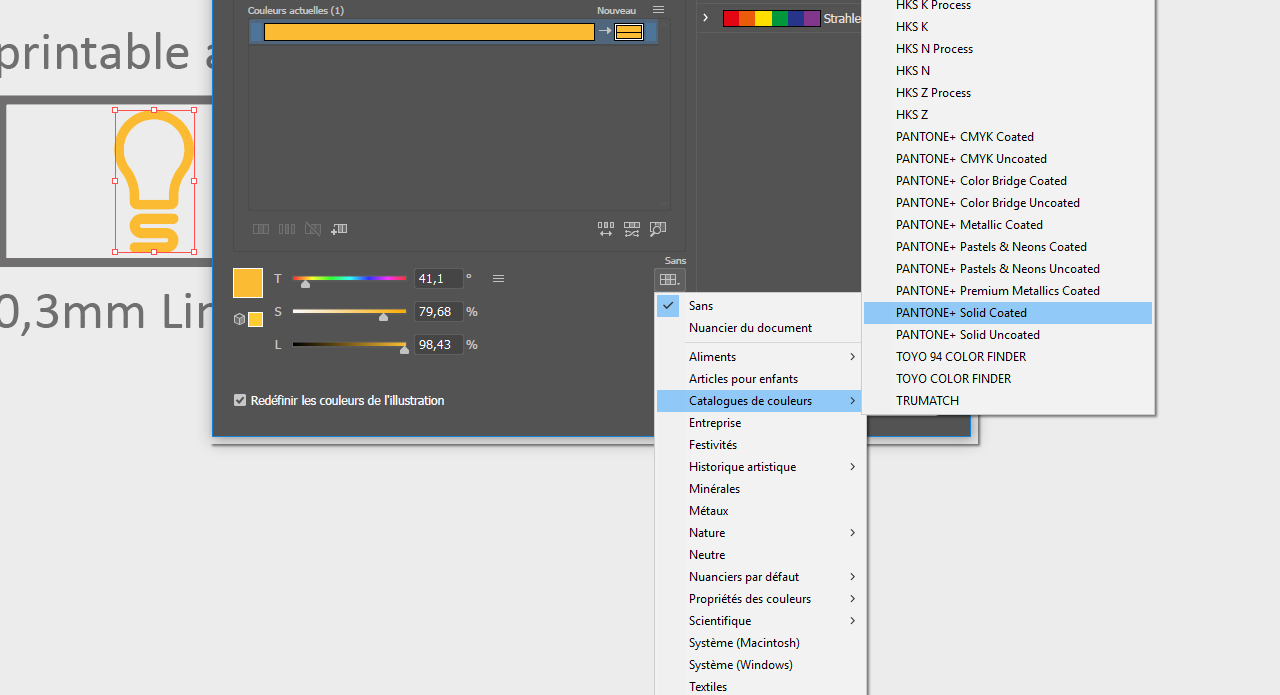Image resolution: width=1280 pixels, height=695 pixels.
Task: Choose Textiles at the menu bottom
Action: 760,686
